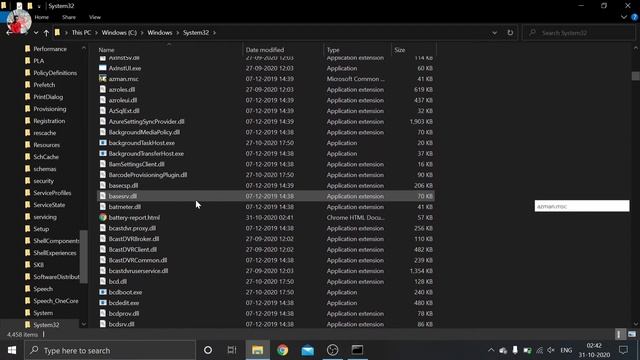
Task: Open the Quick Access Toolbar dropdown arrow
Action: [x=39, y=6]
